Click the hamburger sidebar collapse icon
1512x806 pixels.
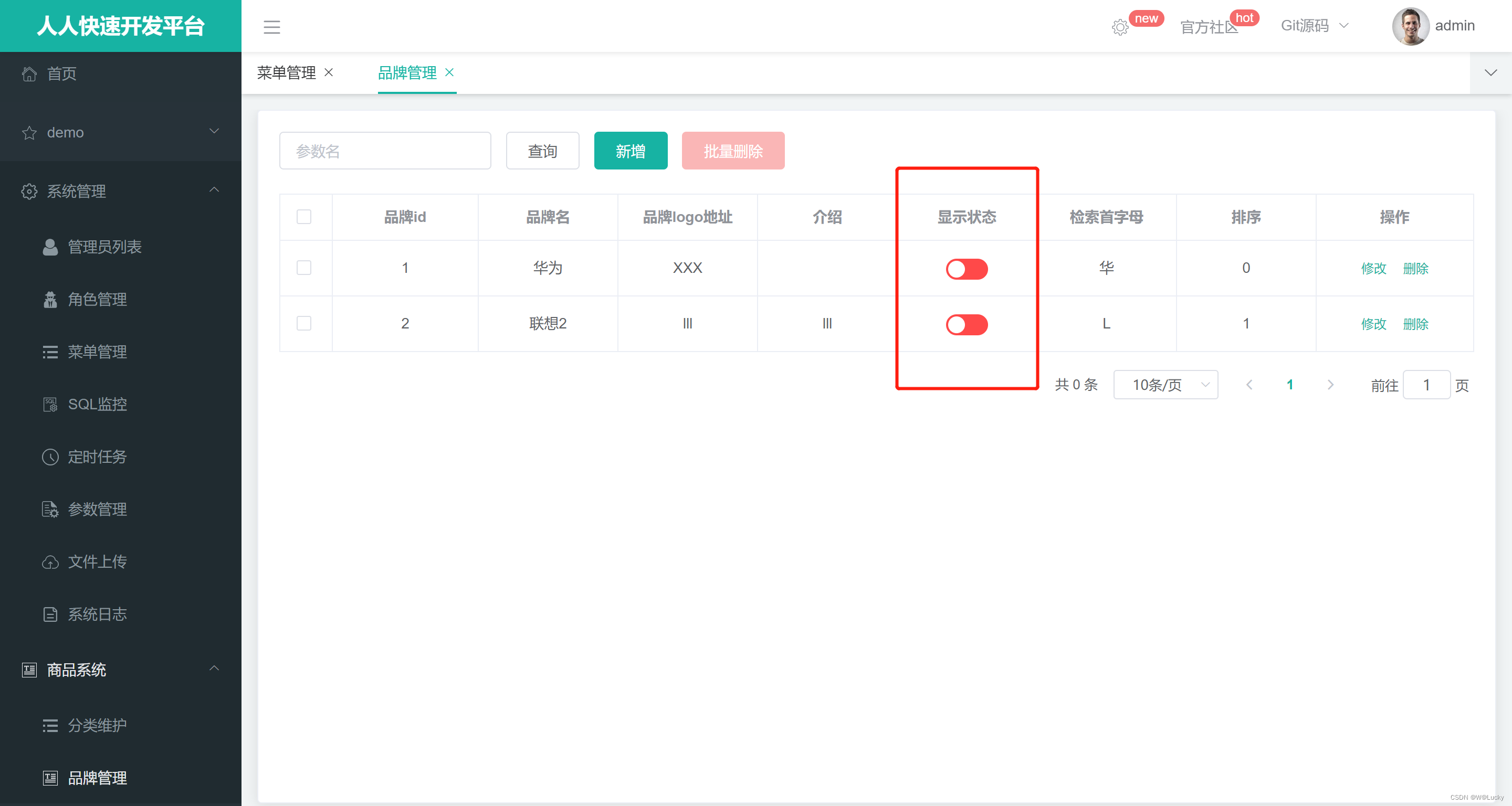coord(271,27)
